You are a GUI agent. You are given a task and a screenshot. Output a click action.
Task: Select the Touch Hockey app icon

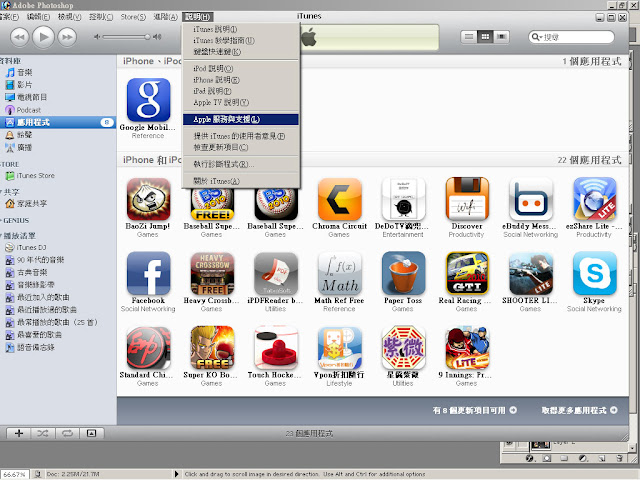(x=276, y=348)
